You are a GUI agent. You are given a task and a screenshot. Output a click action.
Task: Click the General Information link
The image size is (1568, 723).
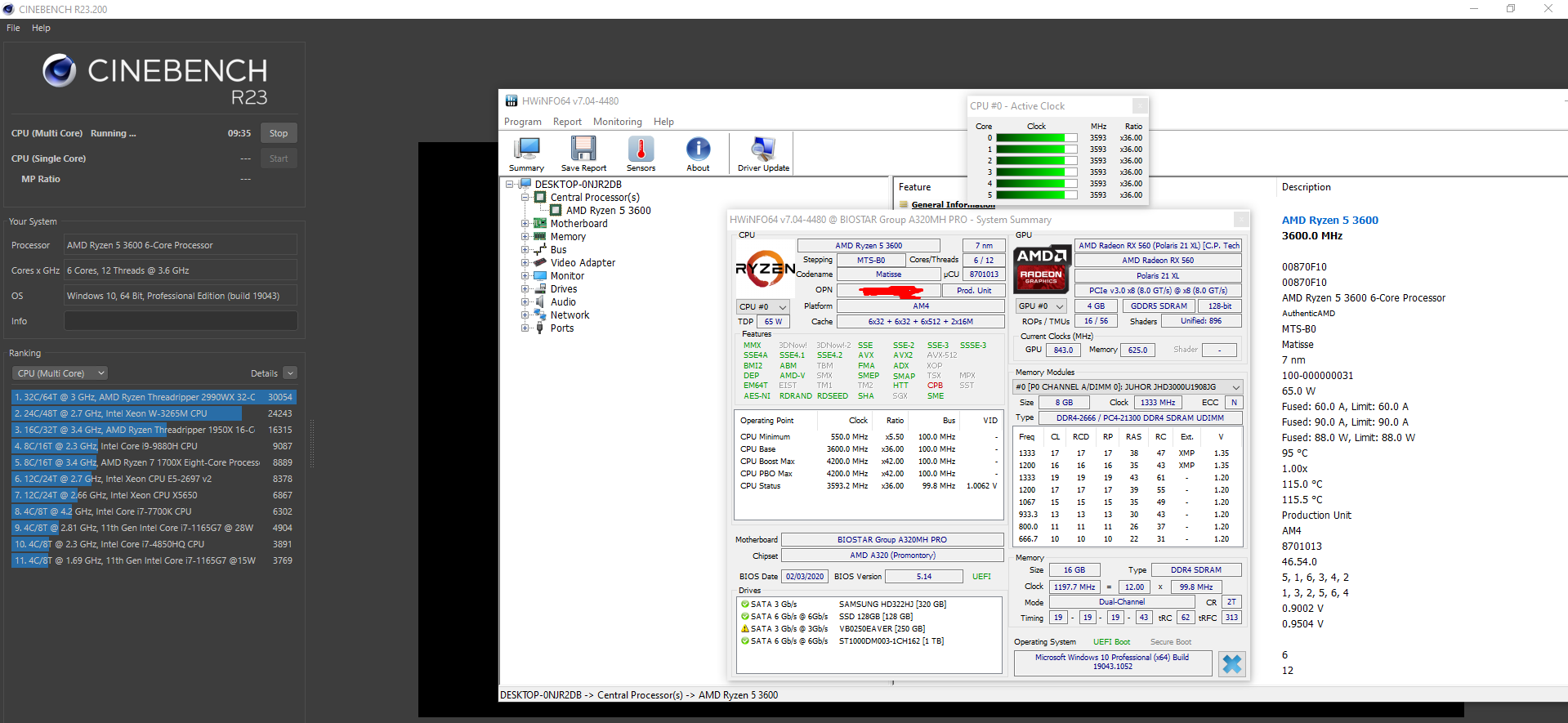[x=953, y=204]
